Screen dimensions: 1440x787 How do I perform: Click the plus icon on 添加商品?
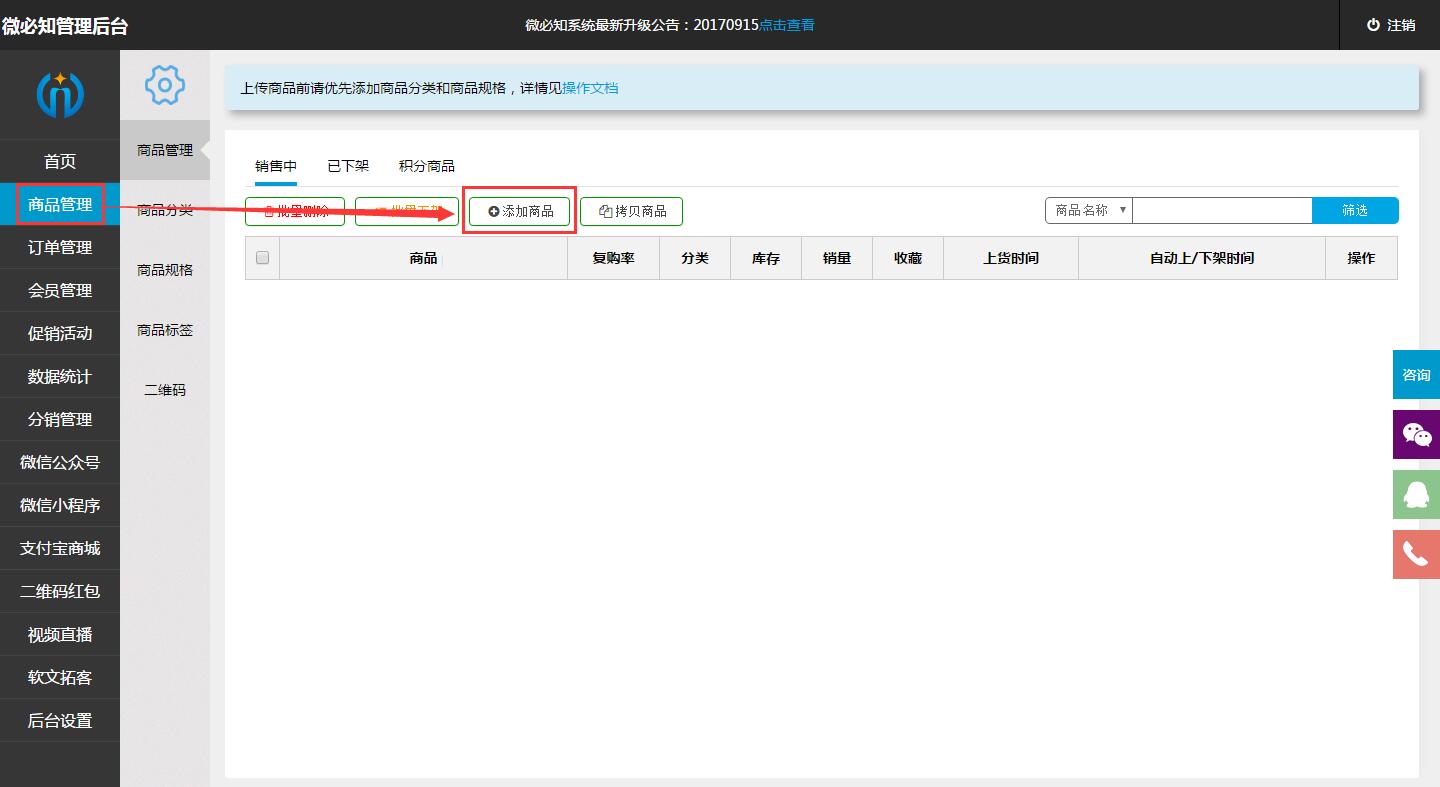(494, 211)
